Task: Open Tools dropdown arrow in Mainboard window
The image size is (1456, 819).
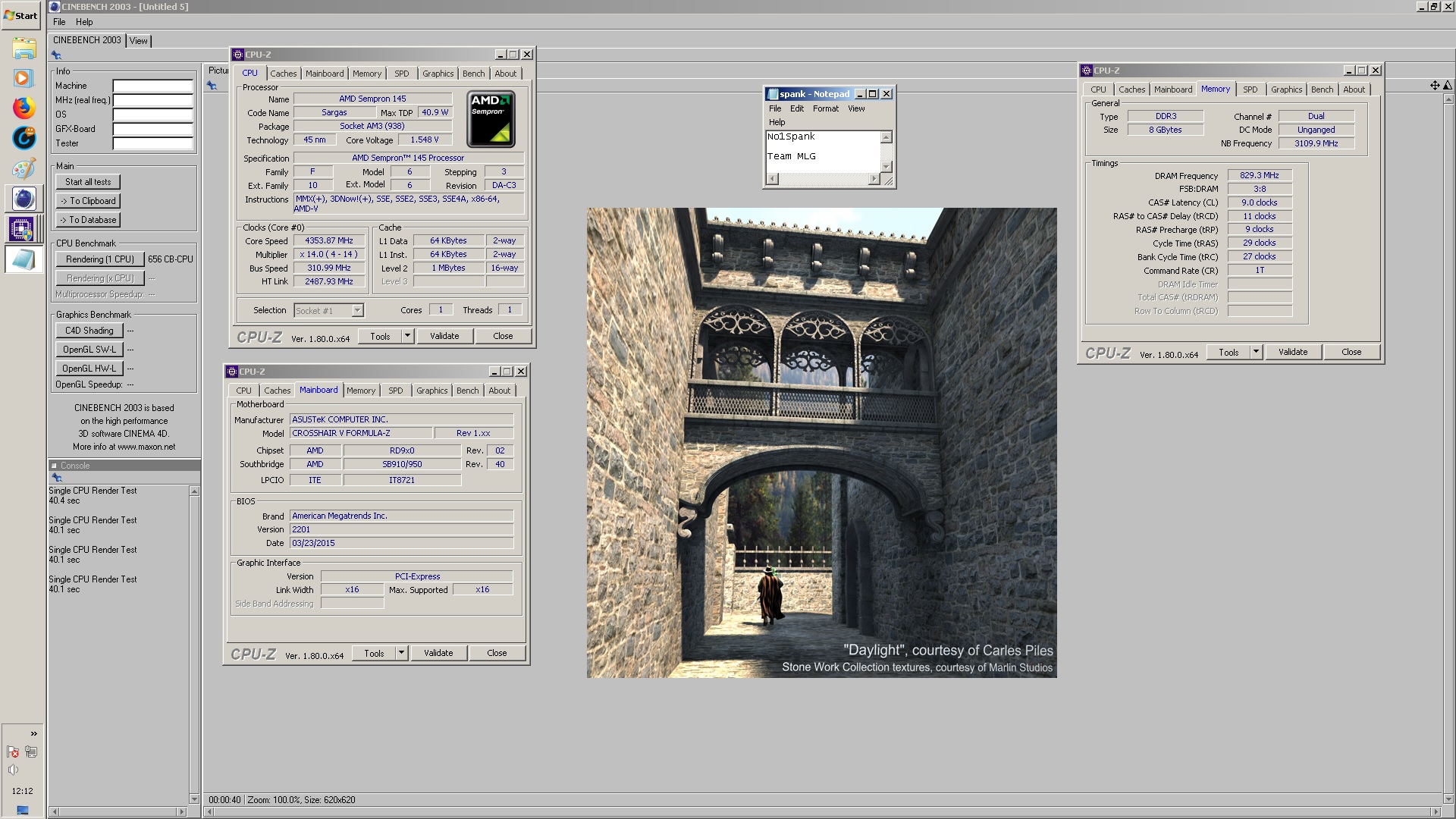Action: [x=401, y=653]
